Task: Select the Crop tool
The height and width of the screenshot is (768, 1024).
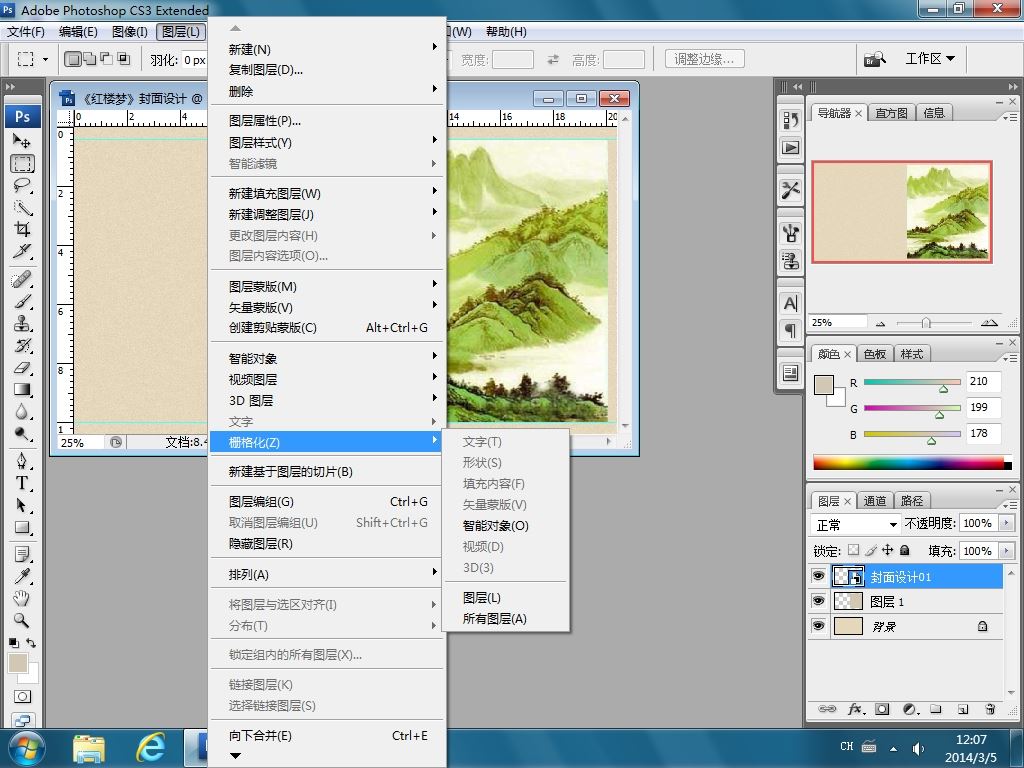Action: pyautogui.click(x=22, y=229)
